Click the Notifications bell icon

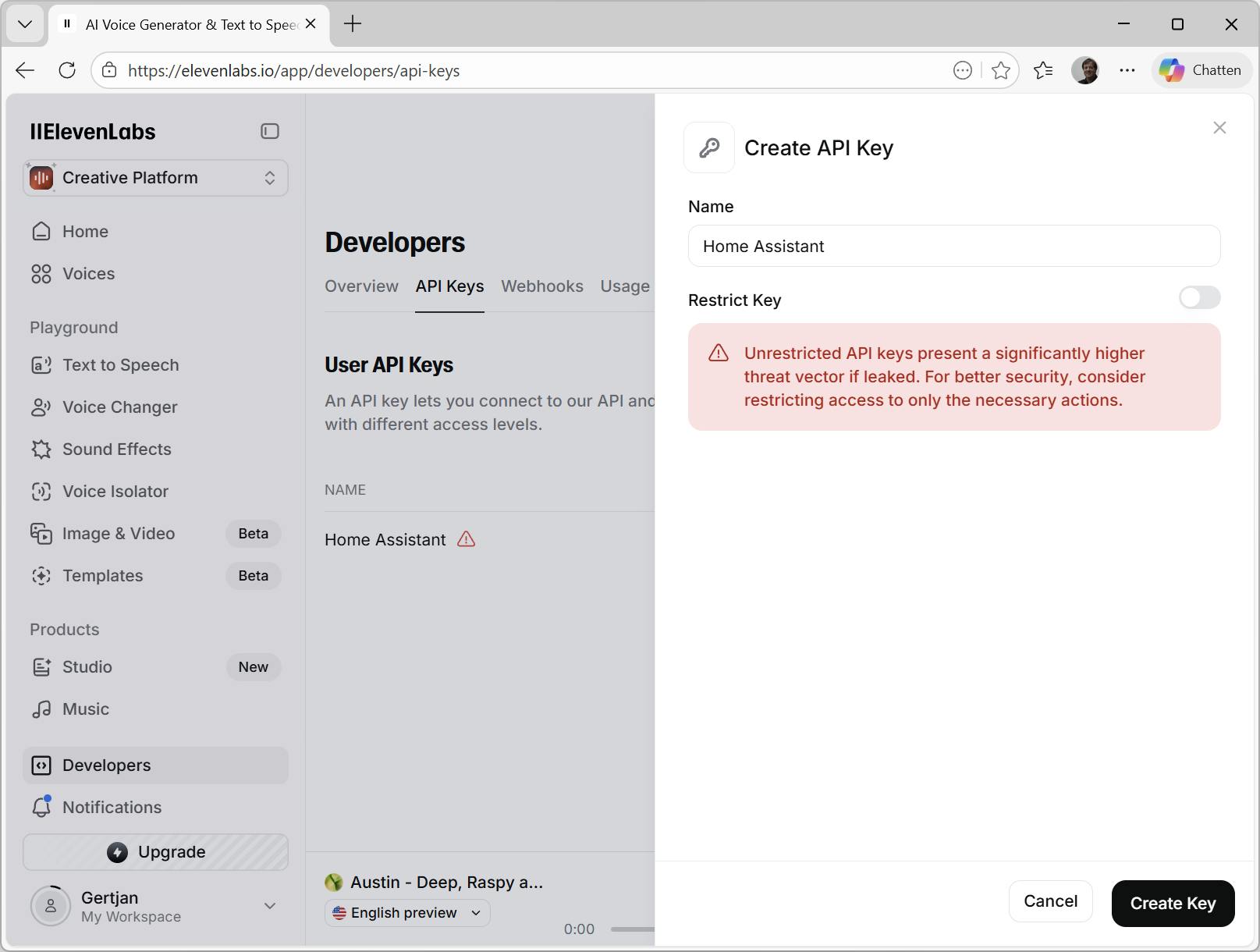coord(41,808)
